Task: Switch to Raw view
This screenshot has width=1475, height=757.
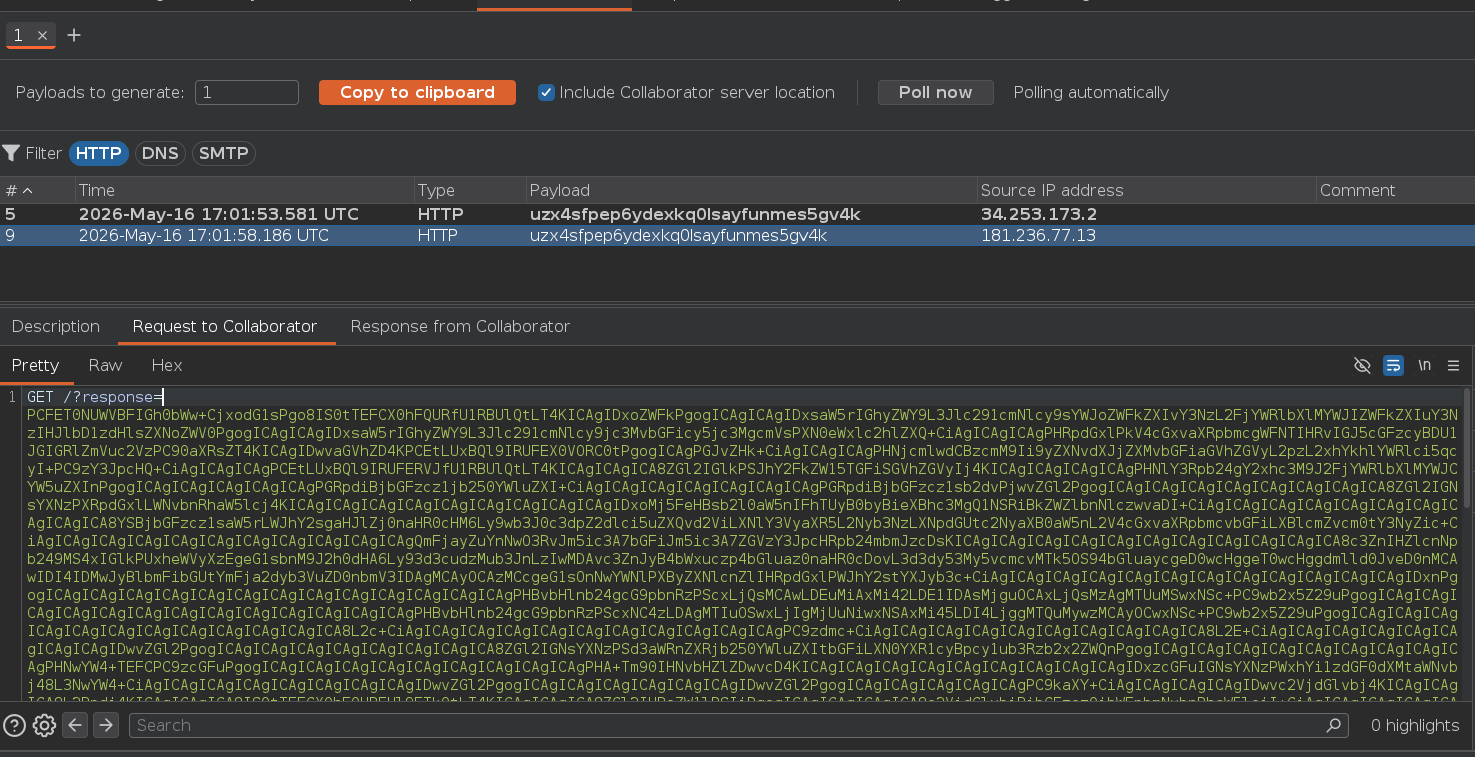Action: (105, 365)
